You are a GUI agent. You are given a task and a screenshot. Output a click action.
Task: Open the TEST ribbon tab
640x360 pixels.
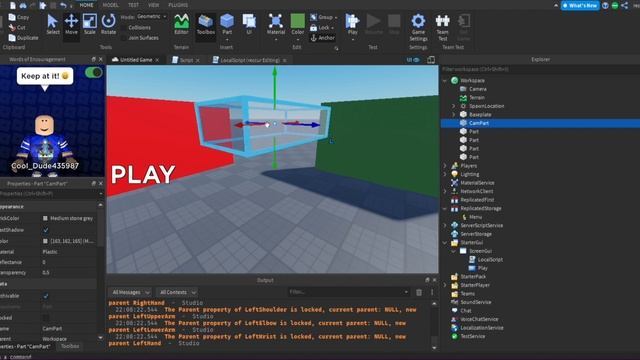coord(133,5)
